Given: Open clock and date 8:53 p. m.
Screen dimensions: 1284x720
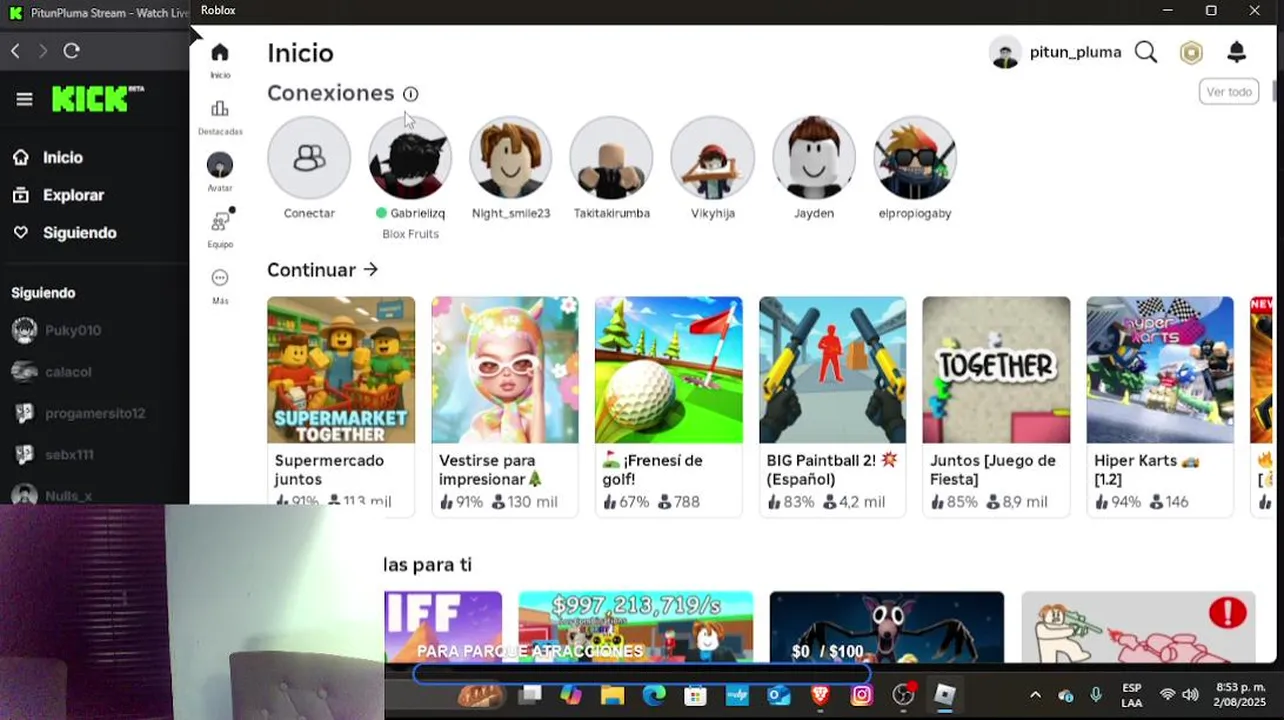Looking at the screenshot, I should coord(1240,695).
